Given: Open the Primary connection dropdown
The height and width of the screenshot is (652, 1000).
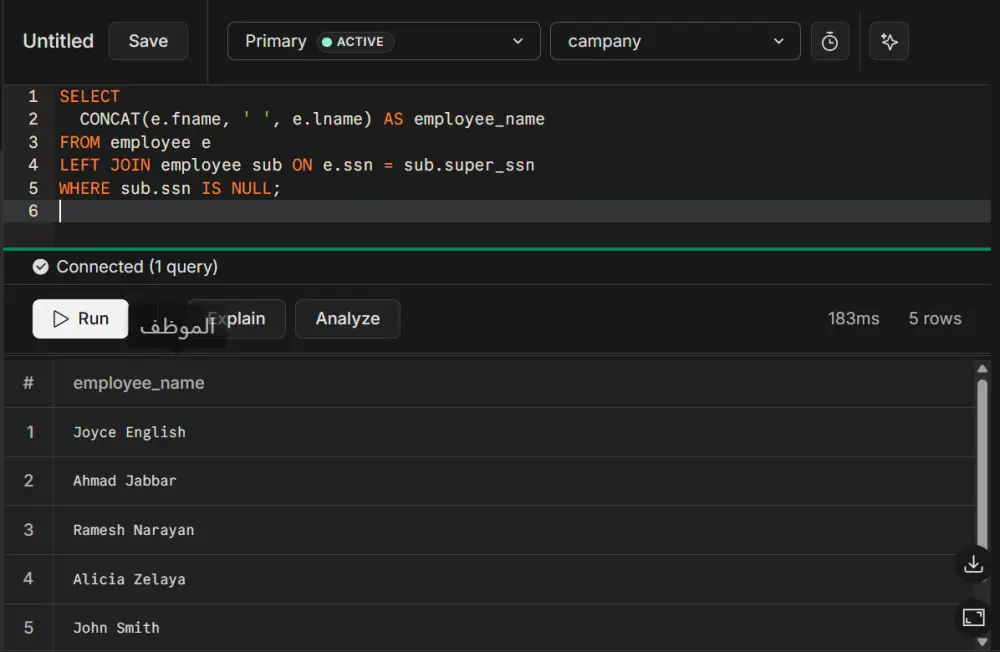Looking at the screenshot, I should point(383,41).
